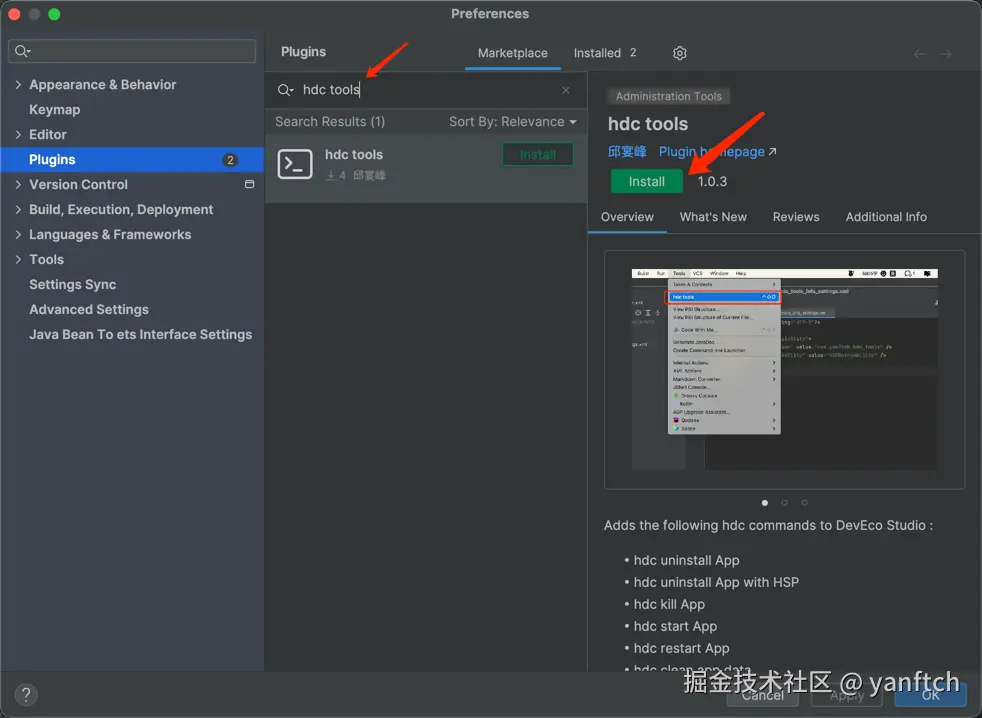Screen dimensions: 982x718
Task: Expand the Appearance & Behavior section
Action: click(17, 84)
